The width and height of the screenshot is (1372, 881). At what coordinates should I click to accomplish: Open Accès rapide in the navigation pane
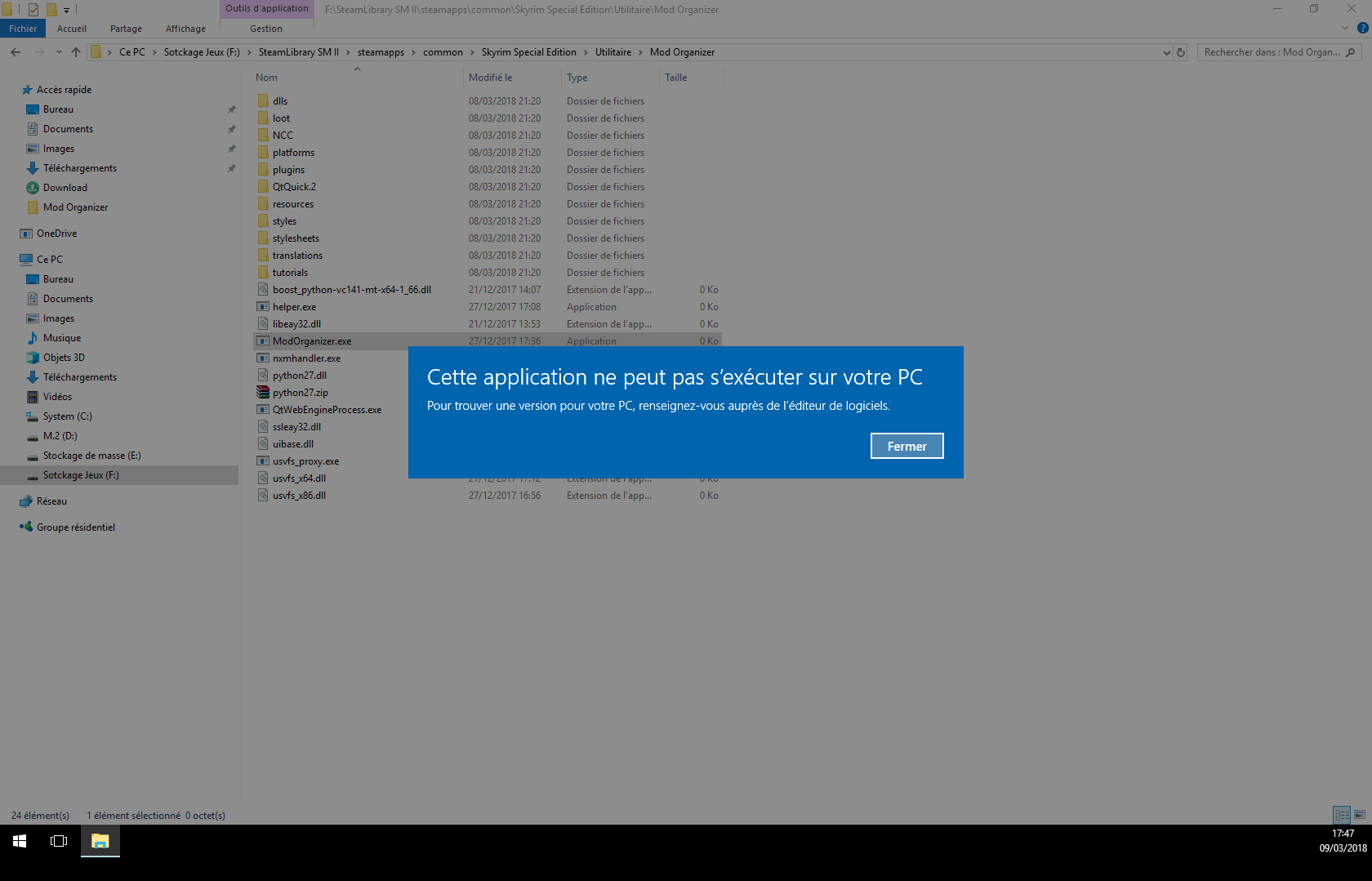(x=64, y=90)
